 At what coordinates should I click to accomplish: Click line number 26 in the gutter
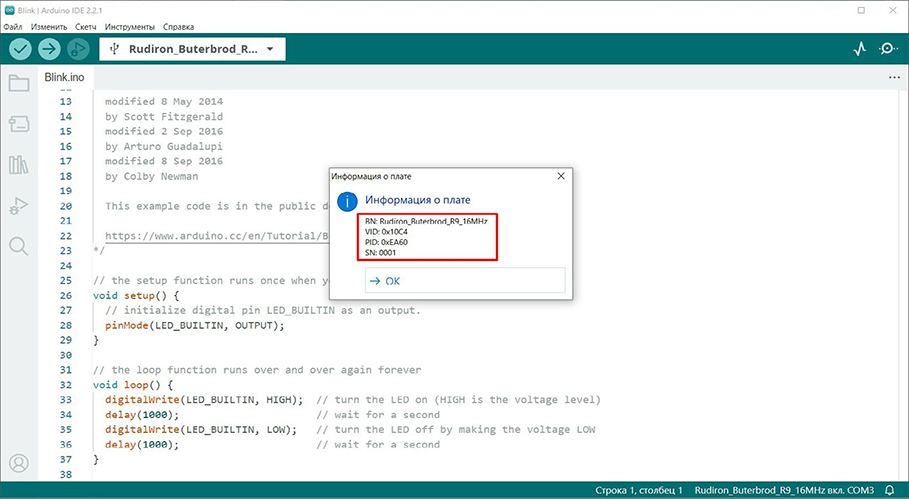66,296
